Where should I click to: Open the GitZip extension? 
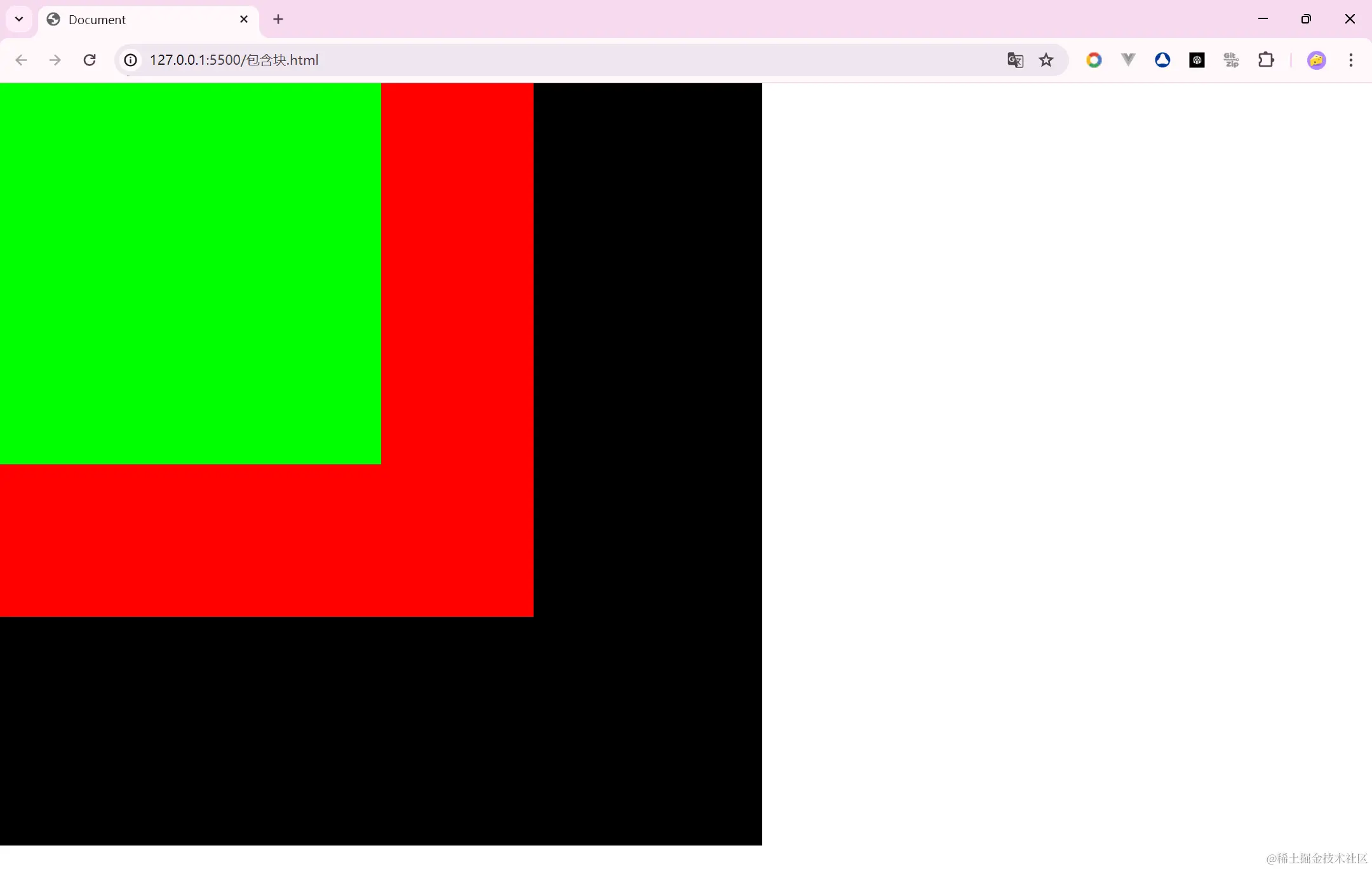coord(1231,60)
